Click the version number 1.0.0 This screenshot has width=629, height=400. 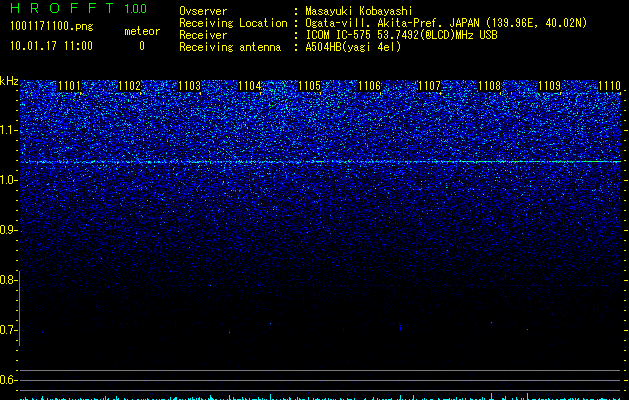pyautogui.click(x=136, y=9)
